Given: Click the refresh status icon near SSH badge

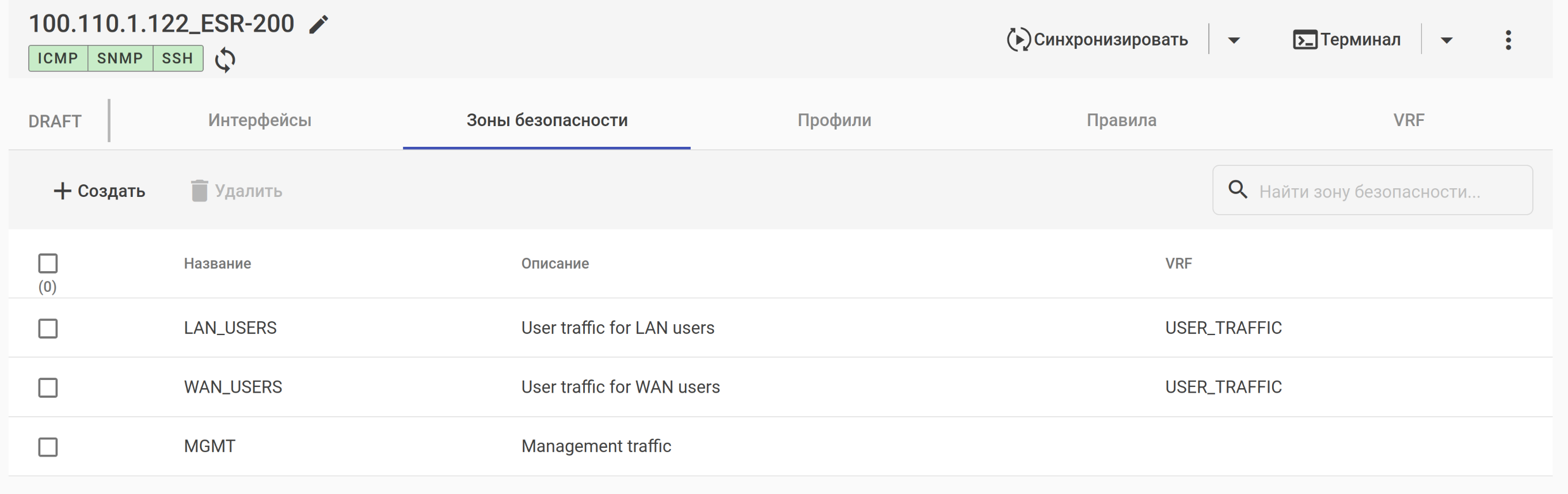Looking at the screenshot, I should coord(225,60).
